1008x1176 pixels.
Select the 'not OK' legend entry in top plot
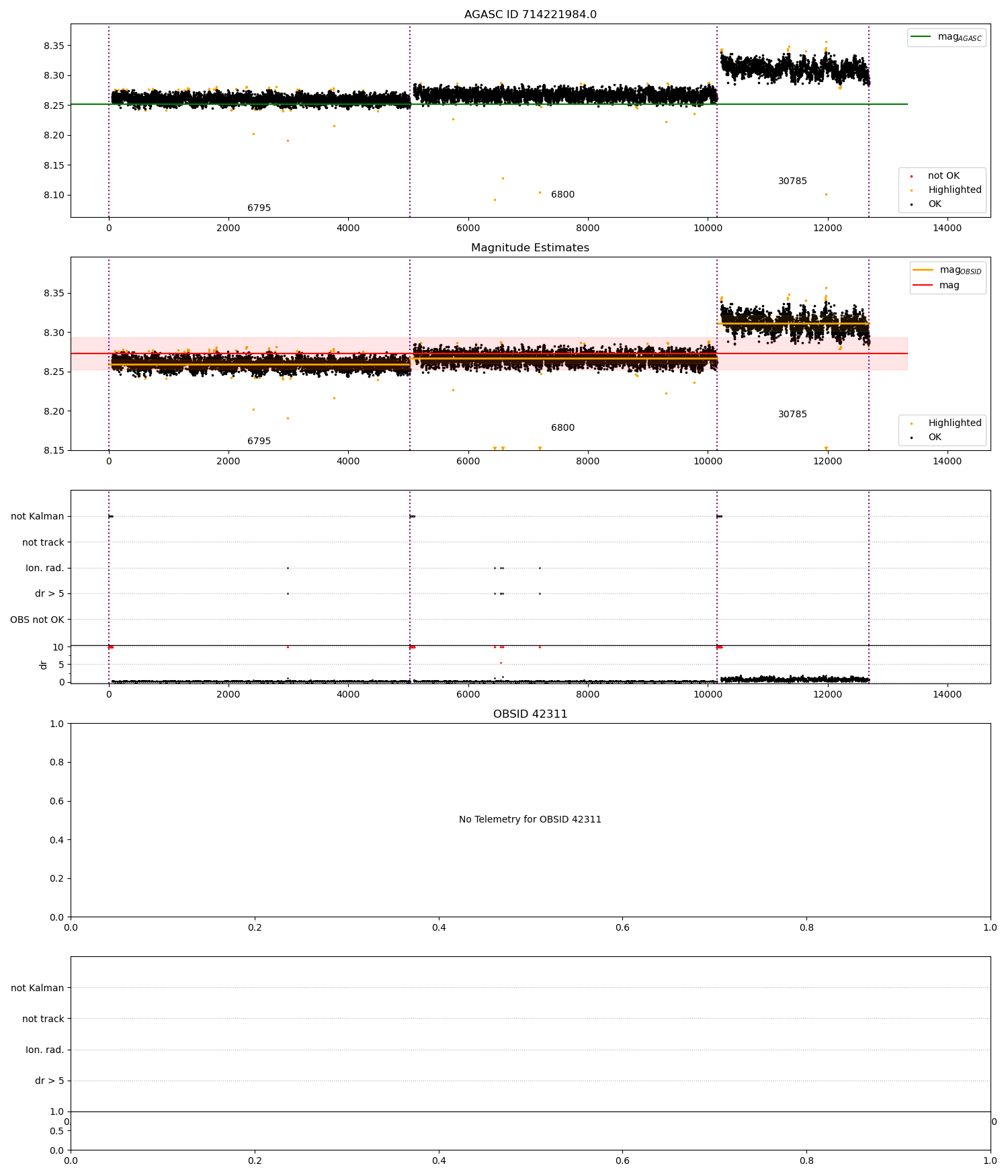tap(943, 176)
